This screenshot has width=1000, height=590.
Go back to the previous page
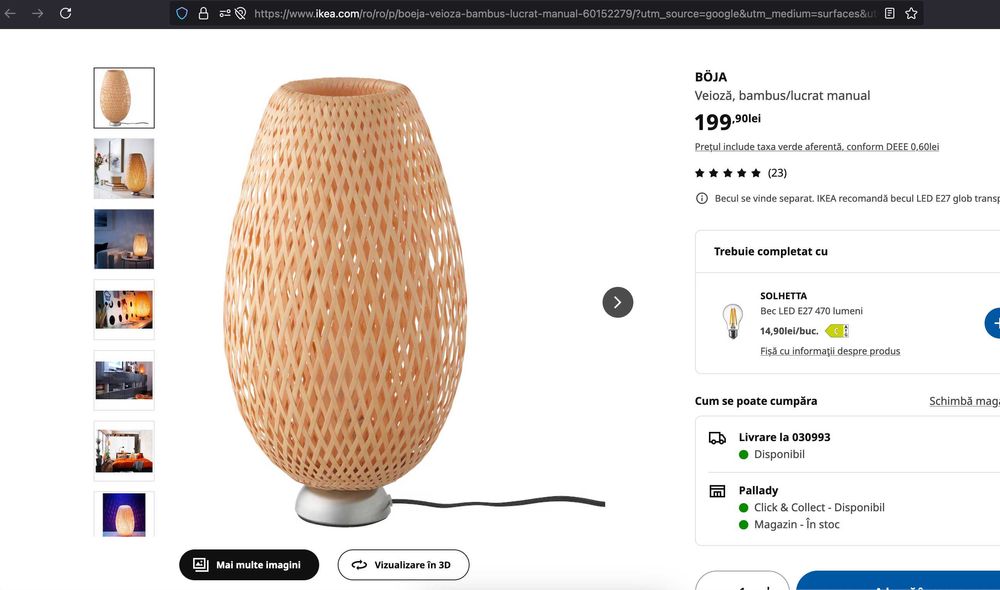(11, 13)
